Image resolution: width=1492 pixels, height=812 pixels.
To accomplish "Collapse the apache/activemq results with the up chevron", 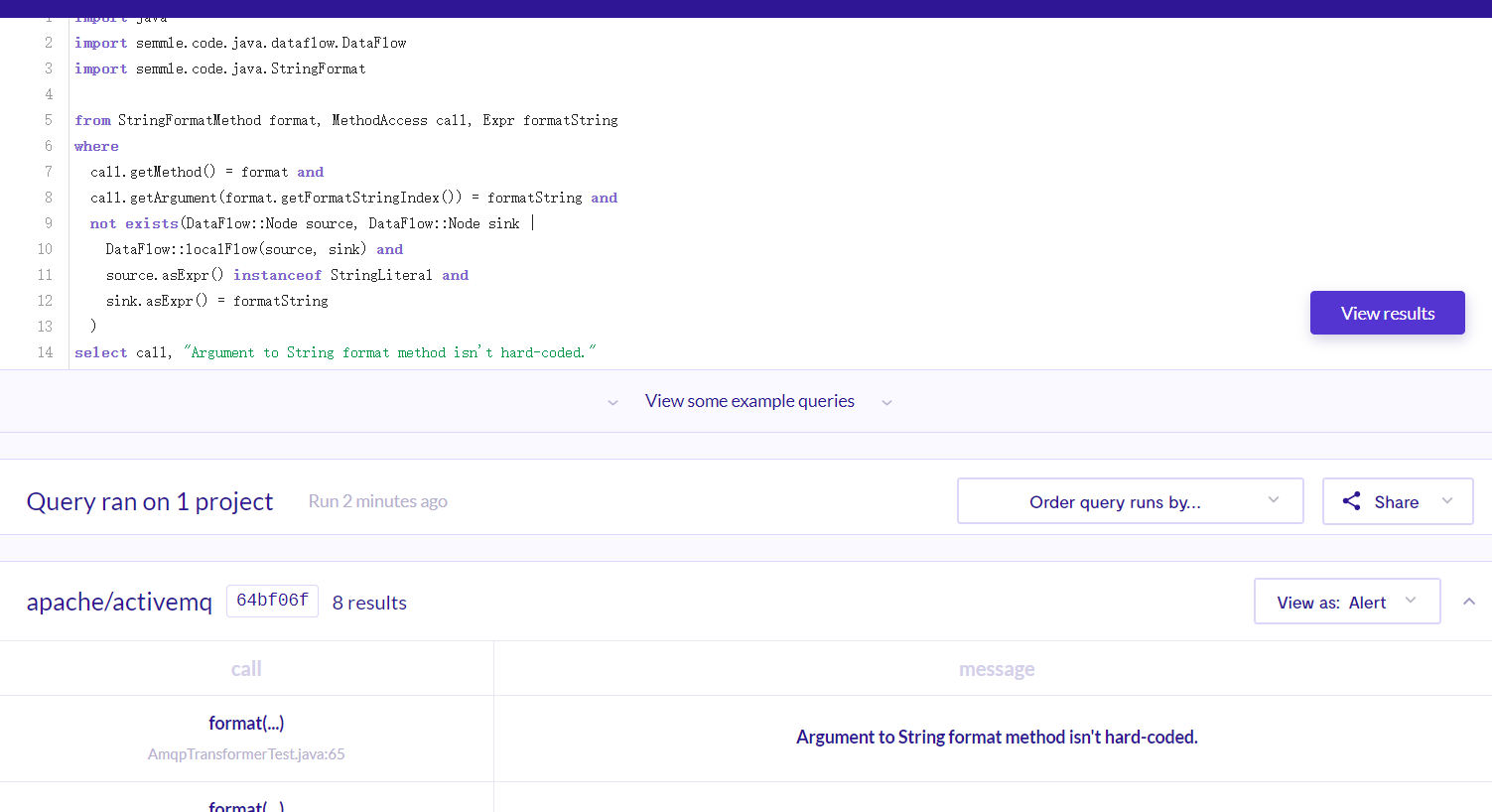I will tap(1469, 602).
